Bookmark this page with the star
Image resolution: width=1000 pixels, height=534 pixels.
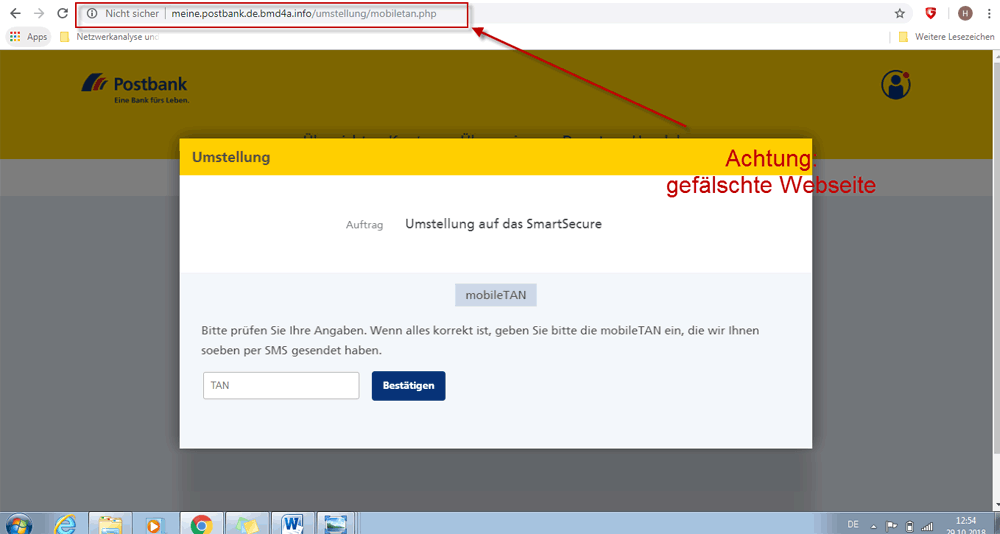pos(900,13)
